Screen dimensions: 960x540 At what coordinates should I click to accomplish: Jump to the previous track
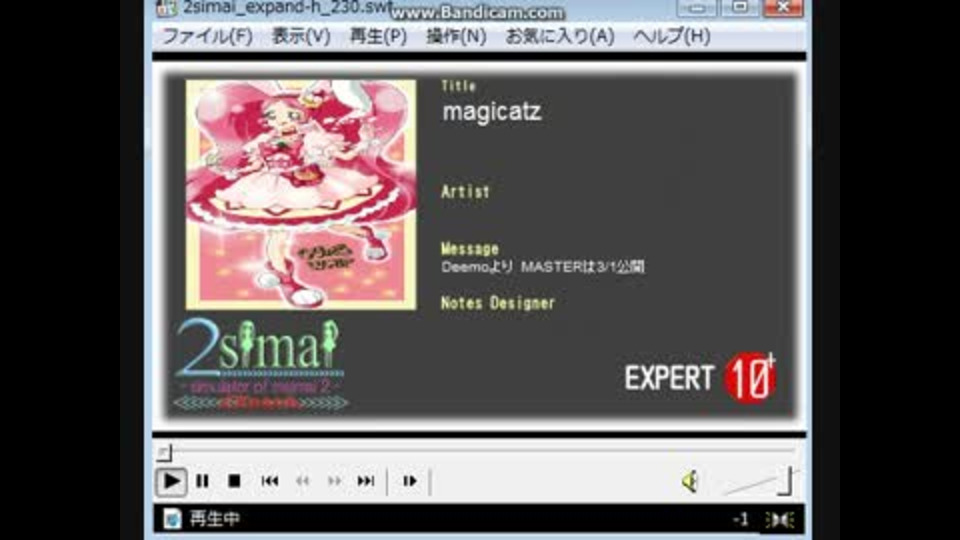269,481
